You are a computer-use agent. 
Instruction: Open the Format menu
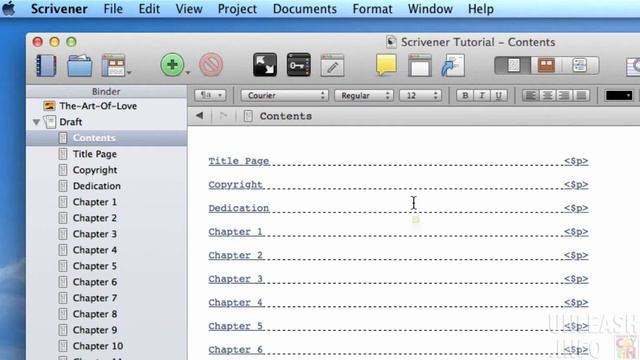(x=372, y=9)
